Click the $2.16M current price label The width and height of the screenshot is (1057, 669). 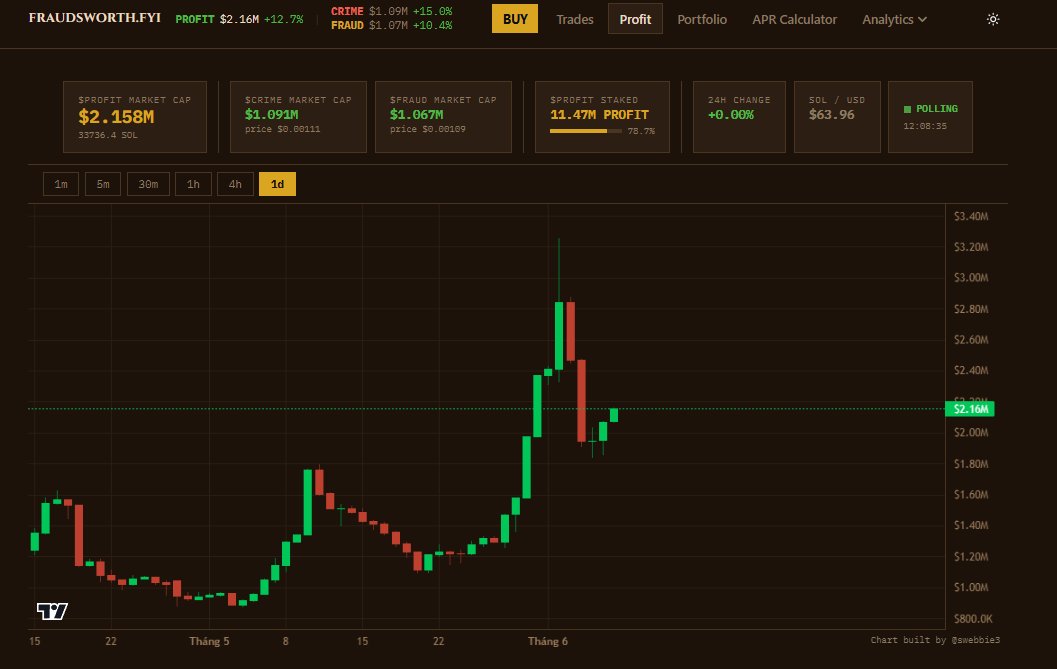click(x=970, y=409)
